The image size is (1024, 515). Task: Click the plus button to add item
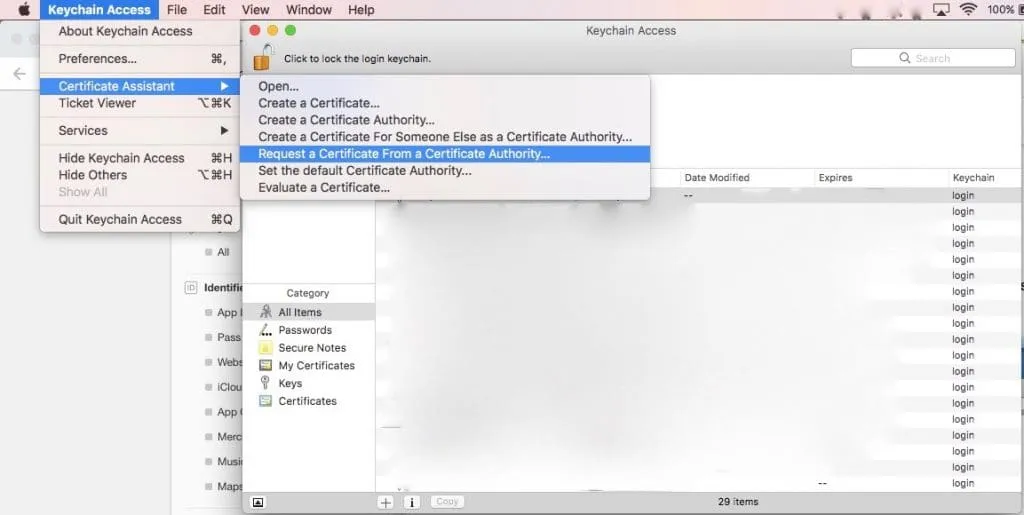point(386,502)
